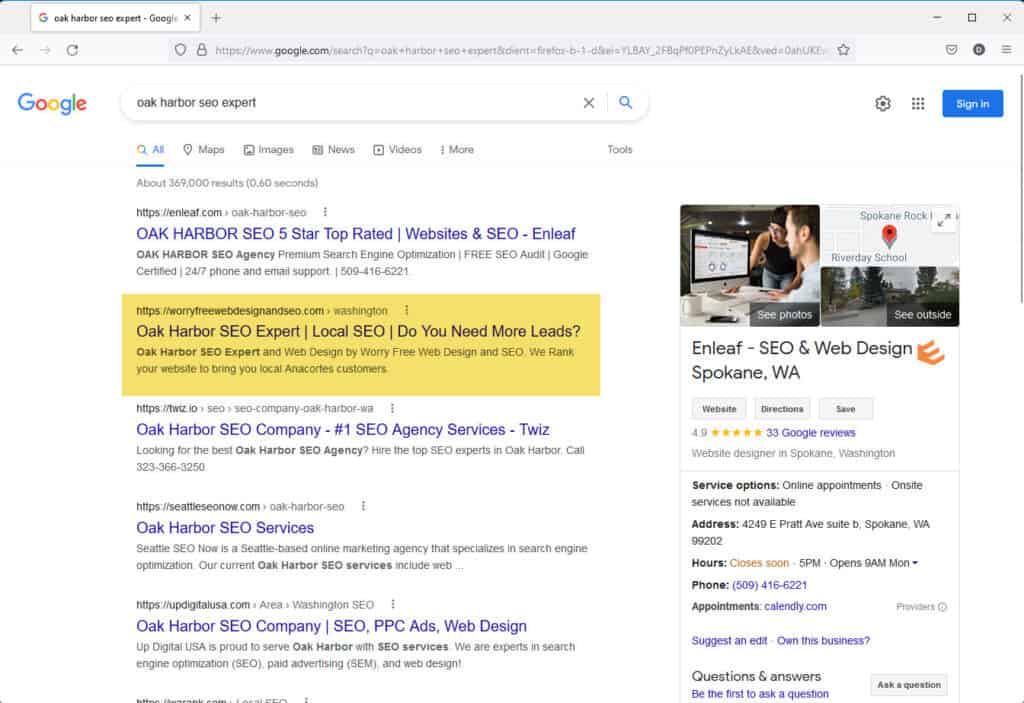Select the All search tab
Screen dimensions: 1024x703
point(151,150)
